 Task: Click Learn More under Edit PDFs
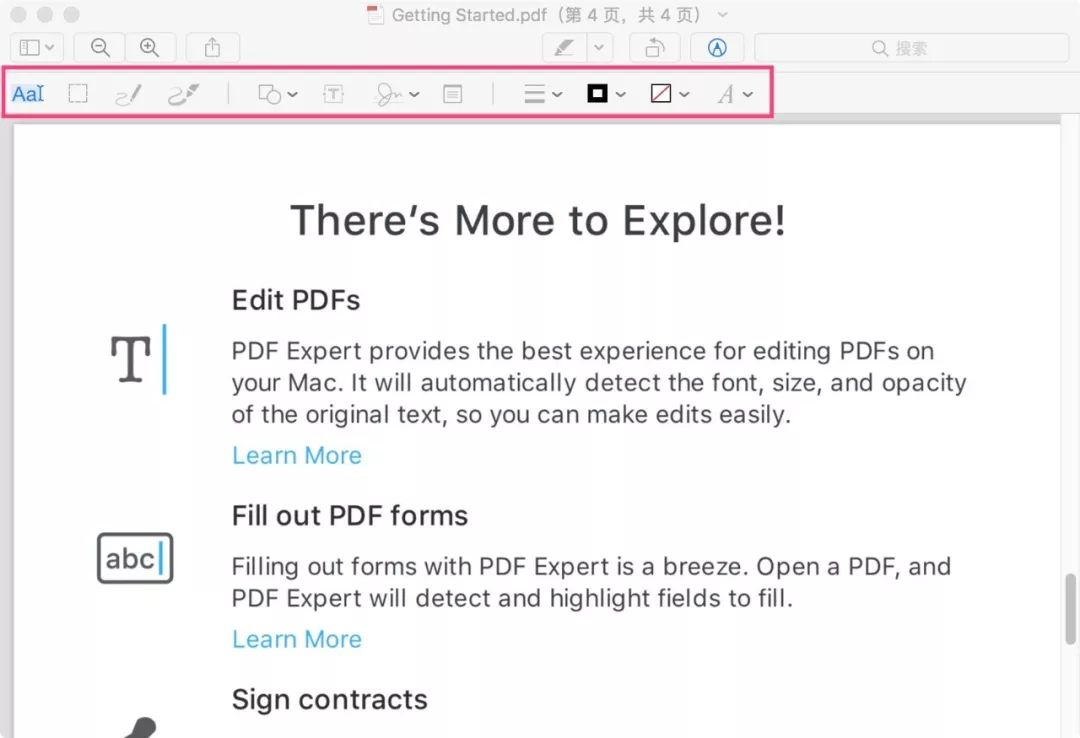pos(297,455)
